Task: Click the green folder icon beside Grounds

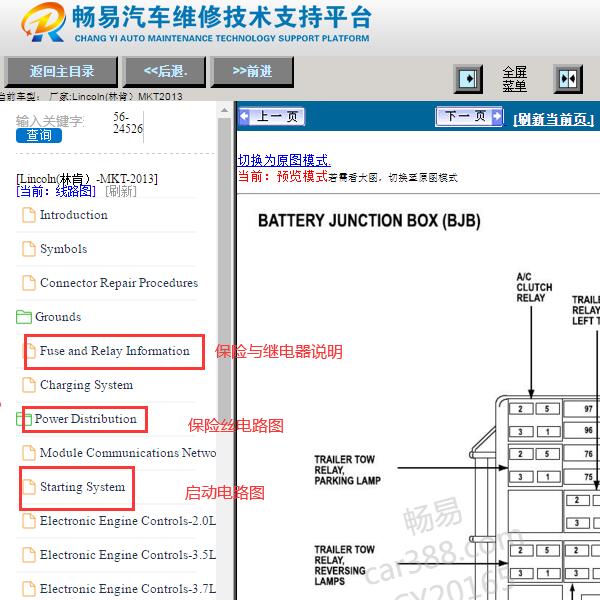Action: coord(24,317)
